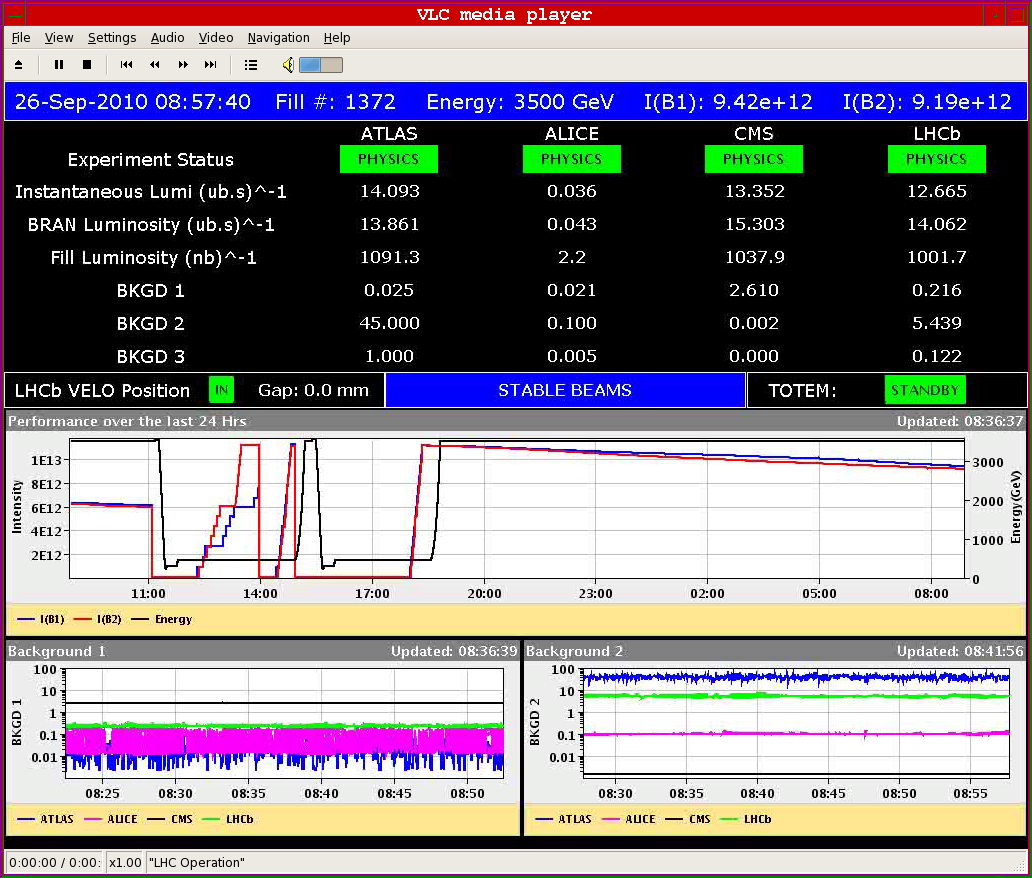Image resolution: width=1032 pixels, height=878 pixels.
Task: Click the "Updated: 08:41:56" timestamp
Action: pos(960,652)
